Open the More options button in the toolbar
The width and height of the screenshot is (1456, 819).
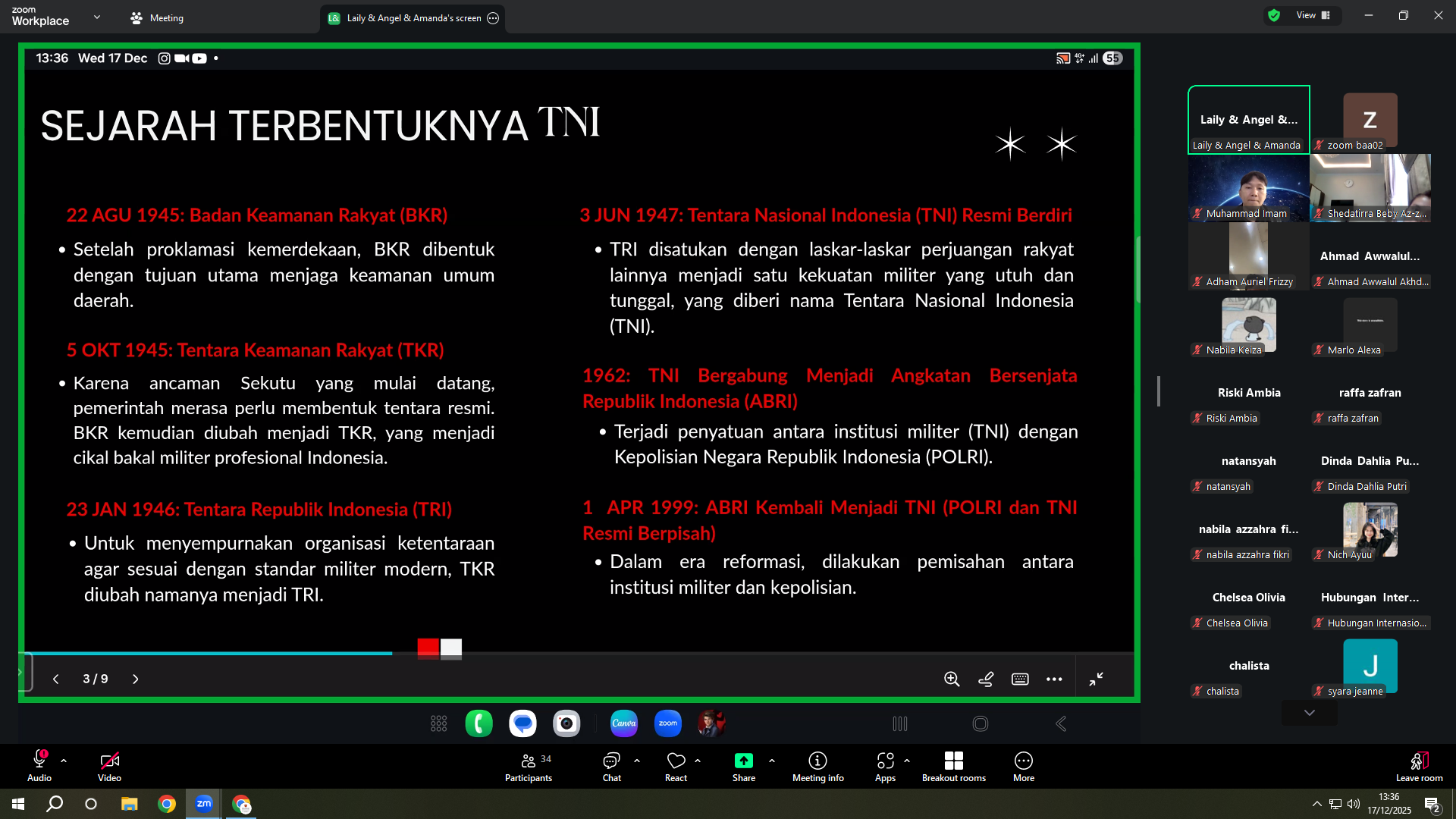pos(1024,766)
